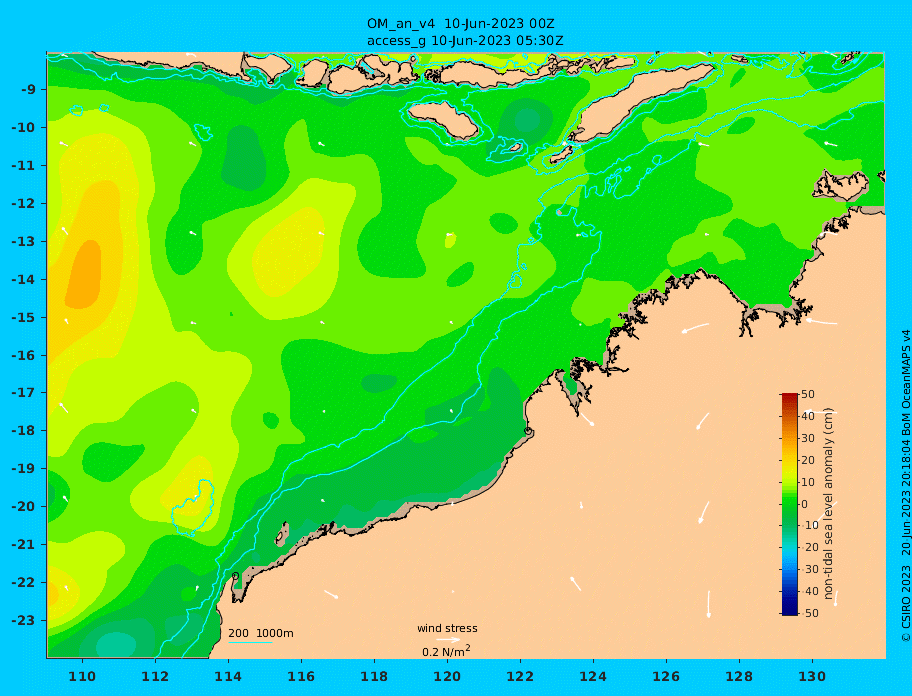Click longitude axis label '120'
The width and height of the screenshot is (912, 696).
(x=447, y=676)
